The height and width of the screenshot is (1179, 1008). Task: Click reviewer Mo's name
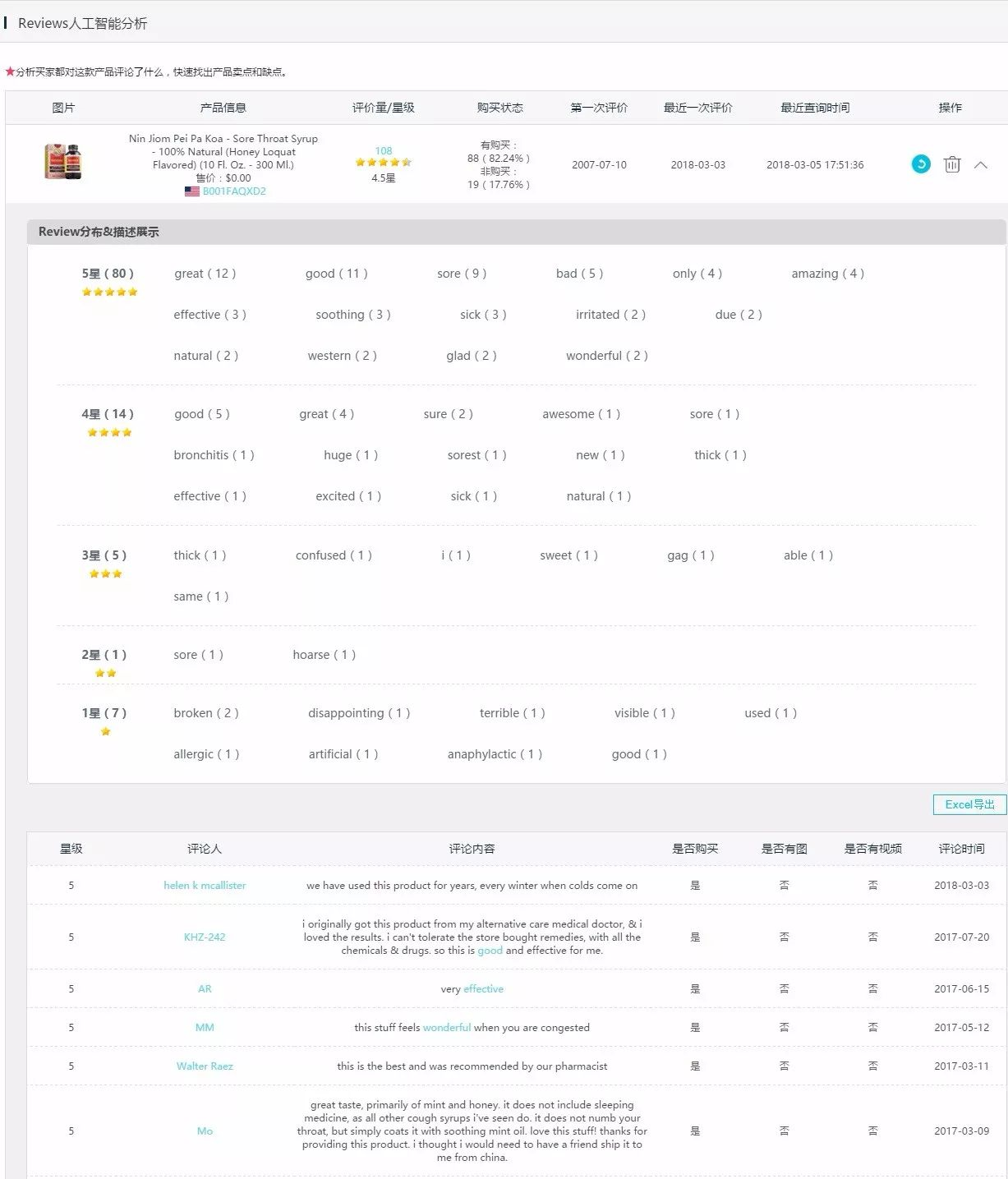(205, 1131)
